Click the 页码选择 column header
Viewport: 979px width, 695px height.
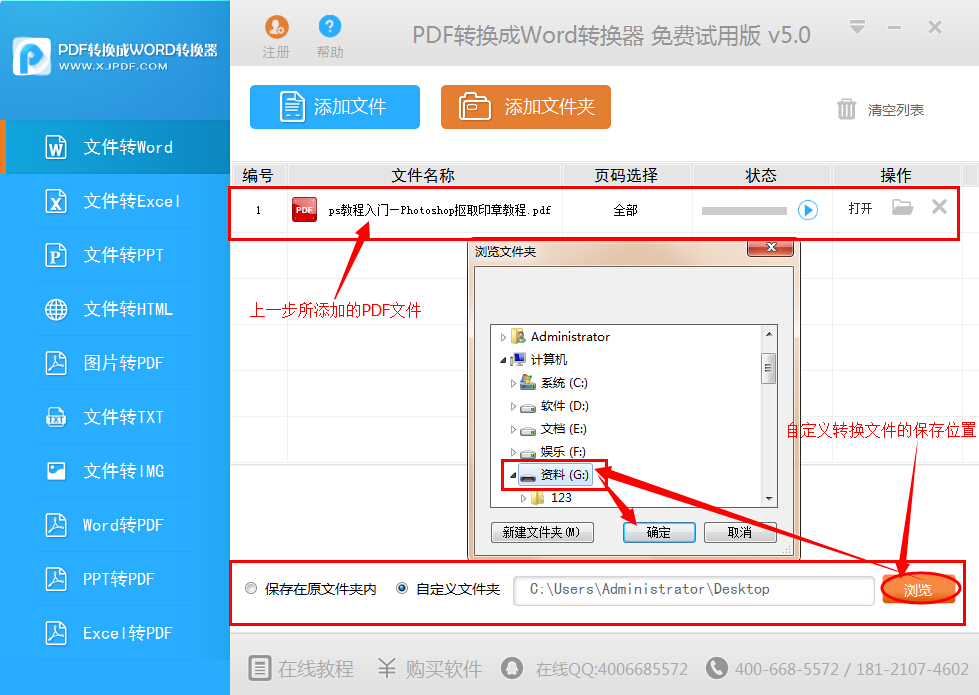point(626,175)
